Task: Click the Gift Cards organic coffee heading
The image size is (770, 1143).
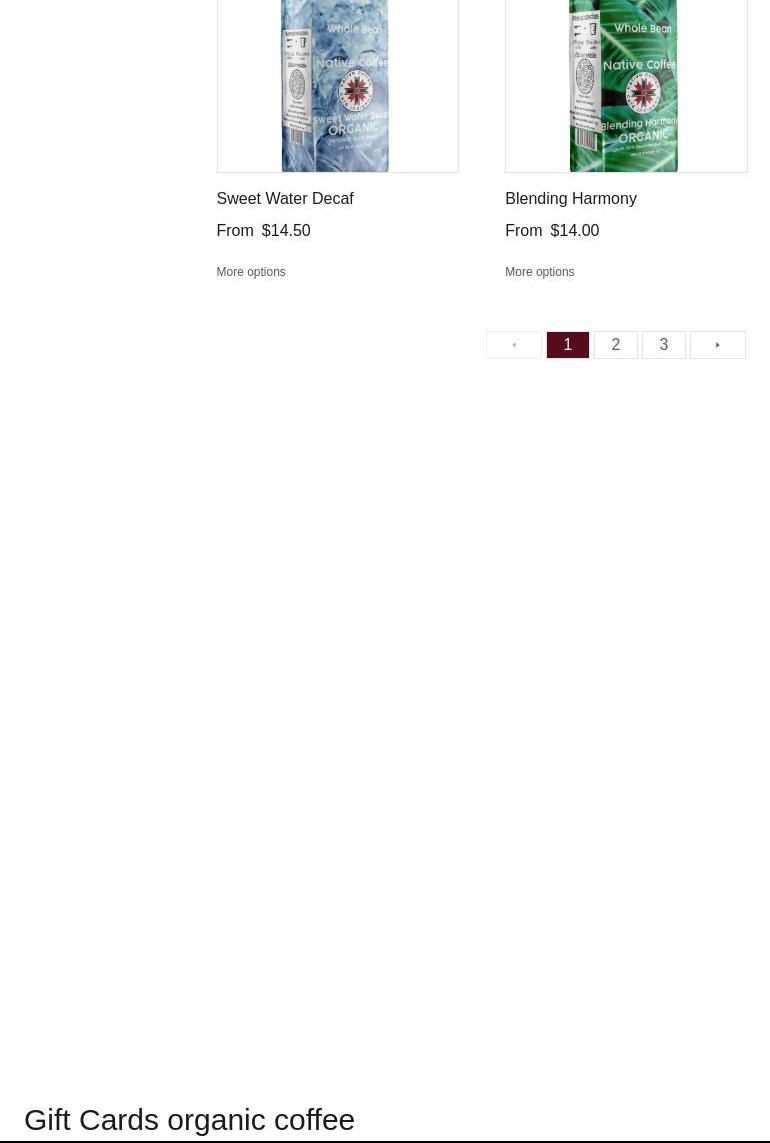Action: point(189,1119)
